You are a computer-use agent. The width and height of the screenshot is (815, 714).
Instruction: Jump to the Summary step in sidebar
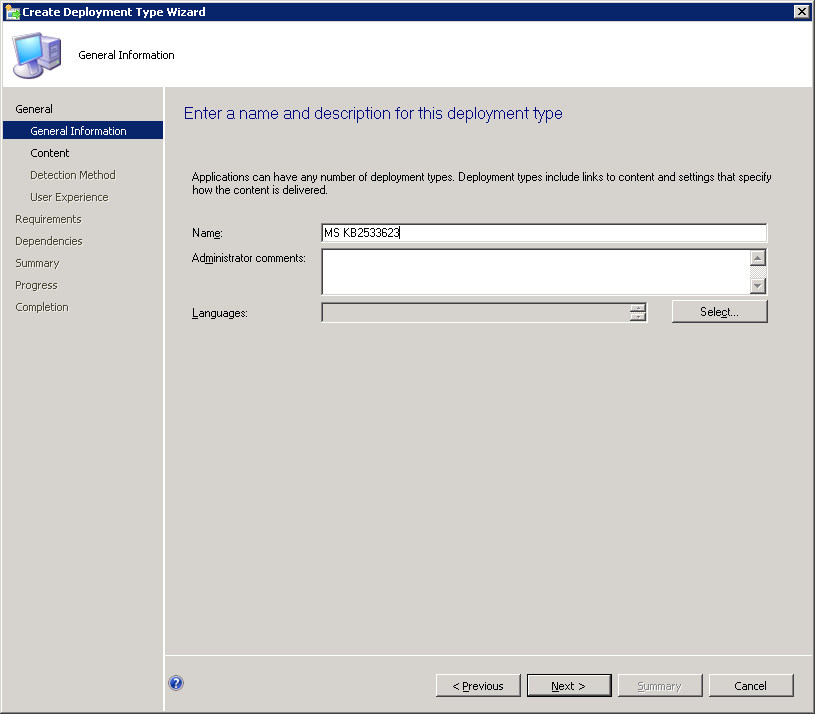(x=37, y=263)
